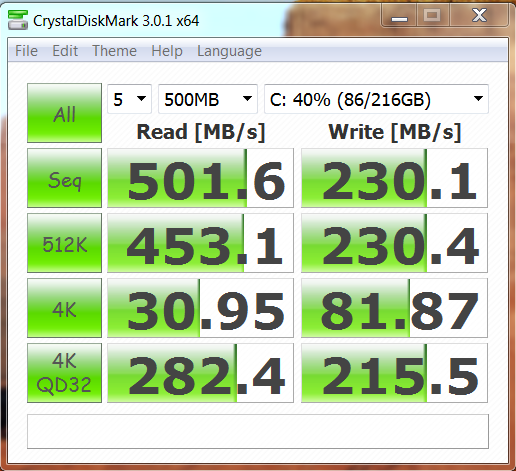Viewport: 516px width, 471px height.
Task: Open the File menu
Action: (26, 51)
